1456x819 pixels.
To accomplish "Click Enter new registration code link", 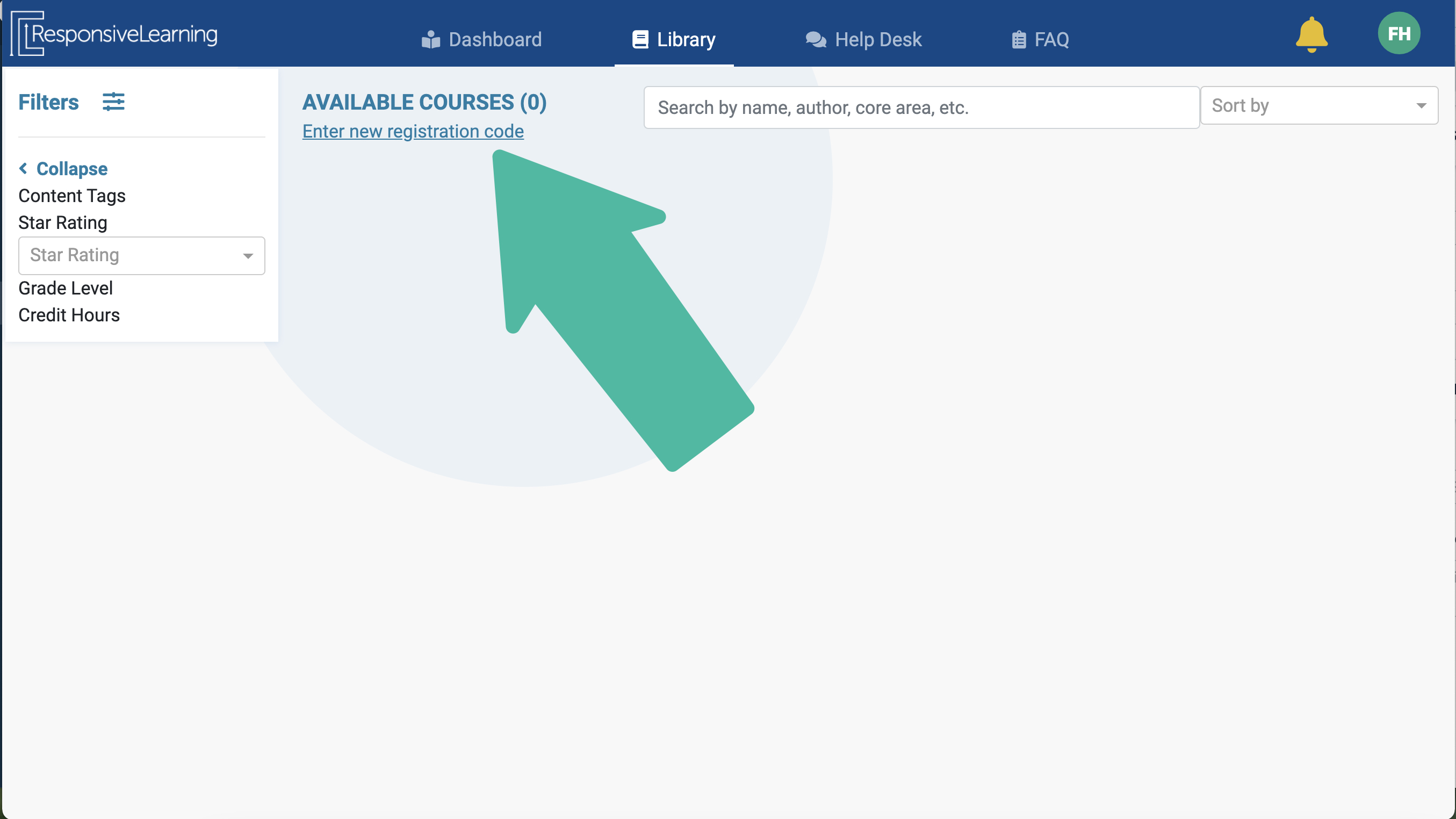I will pos(413,131).
